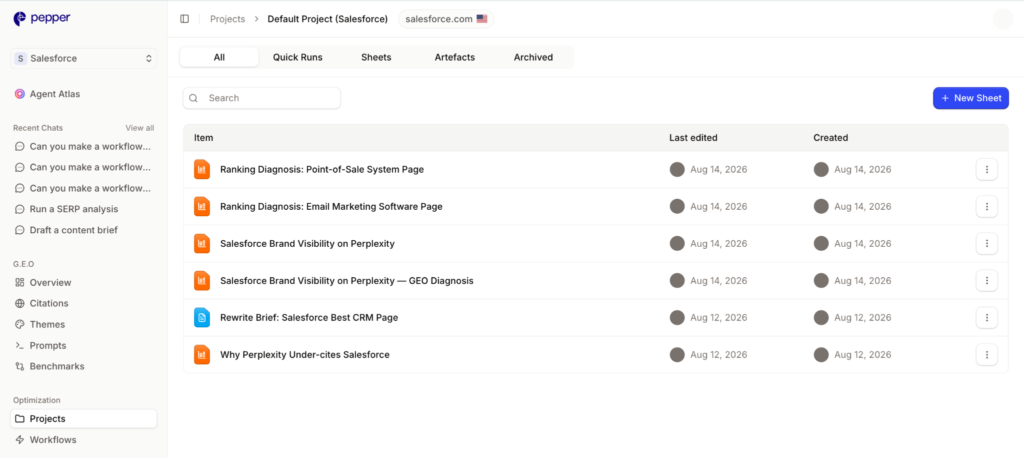Click the last-edited avatar on Why Perplexity Under-cites row
1024x458 pixels.
pyautogui.click(x=677, y=355)
